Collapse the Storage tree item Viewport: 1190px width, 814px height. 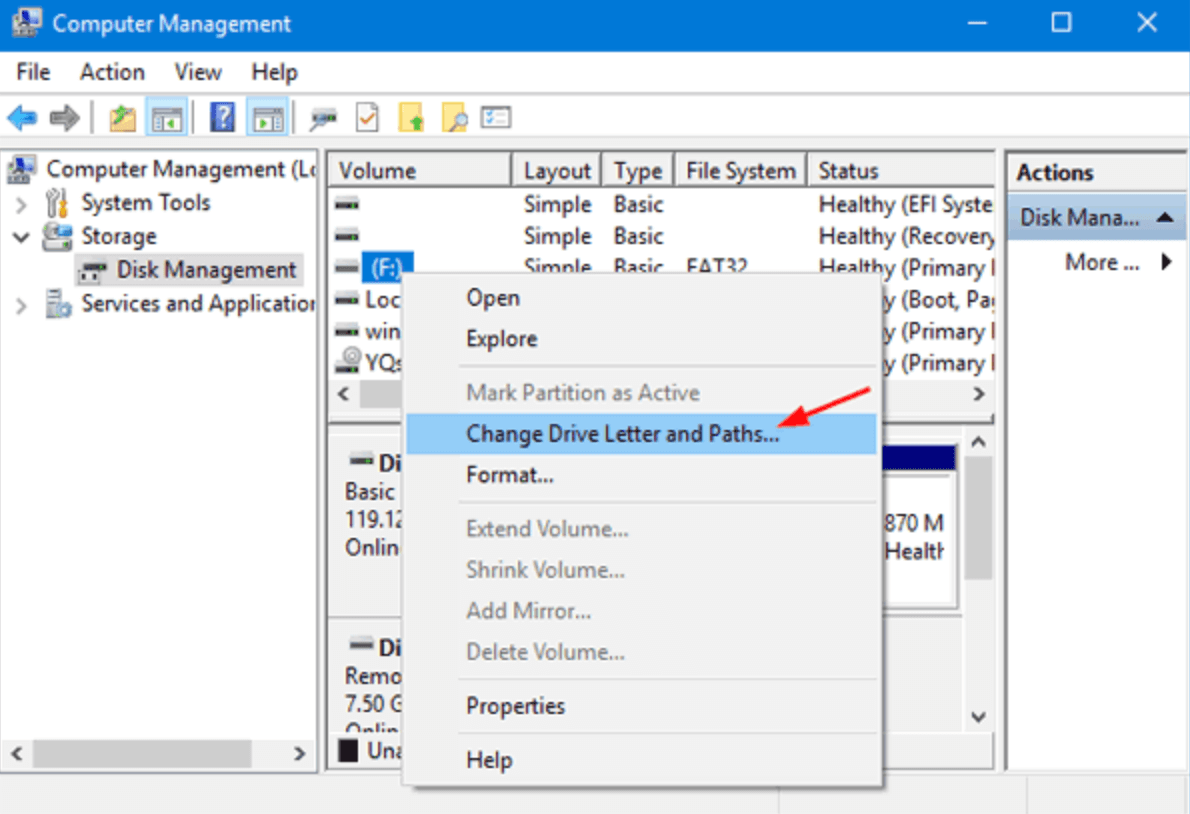tap(22, 236)
